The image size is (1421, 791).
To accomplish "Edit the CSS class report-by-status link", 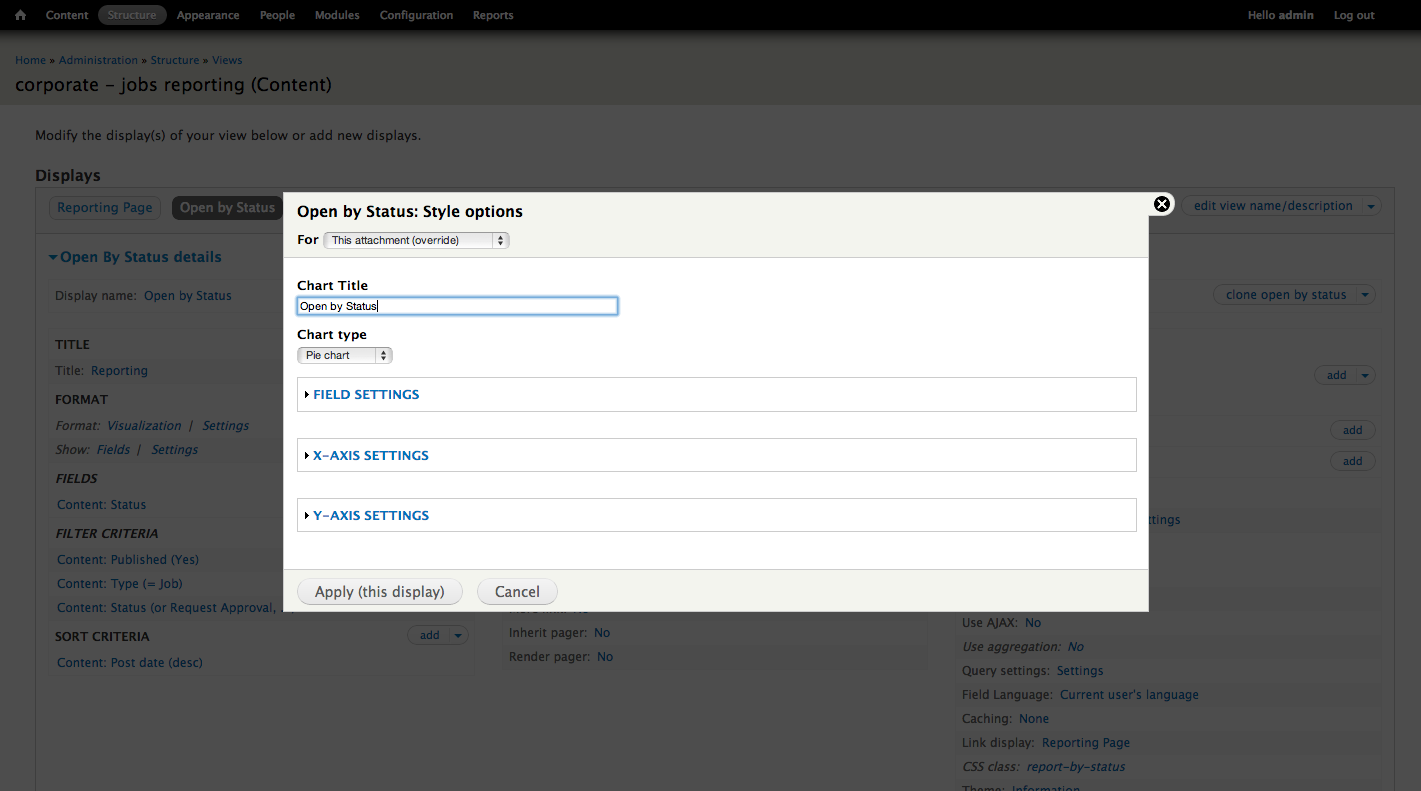I will (x=1076, y=767).
